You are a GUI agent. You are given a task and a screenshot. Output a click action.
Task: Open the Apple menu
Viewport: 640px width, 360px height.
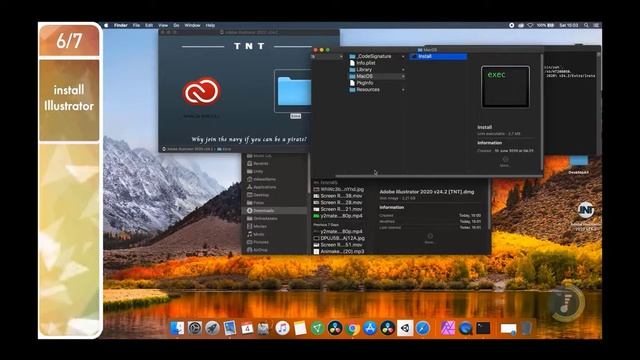coord(107,25)
